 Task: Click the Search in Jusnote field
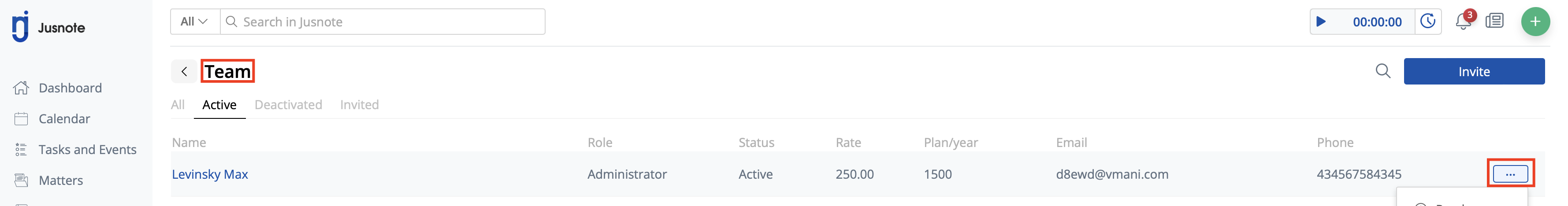point(382,22)
